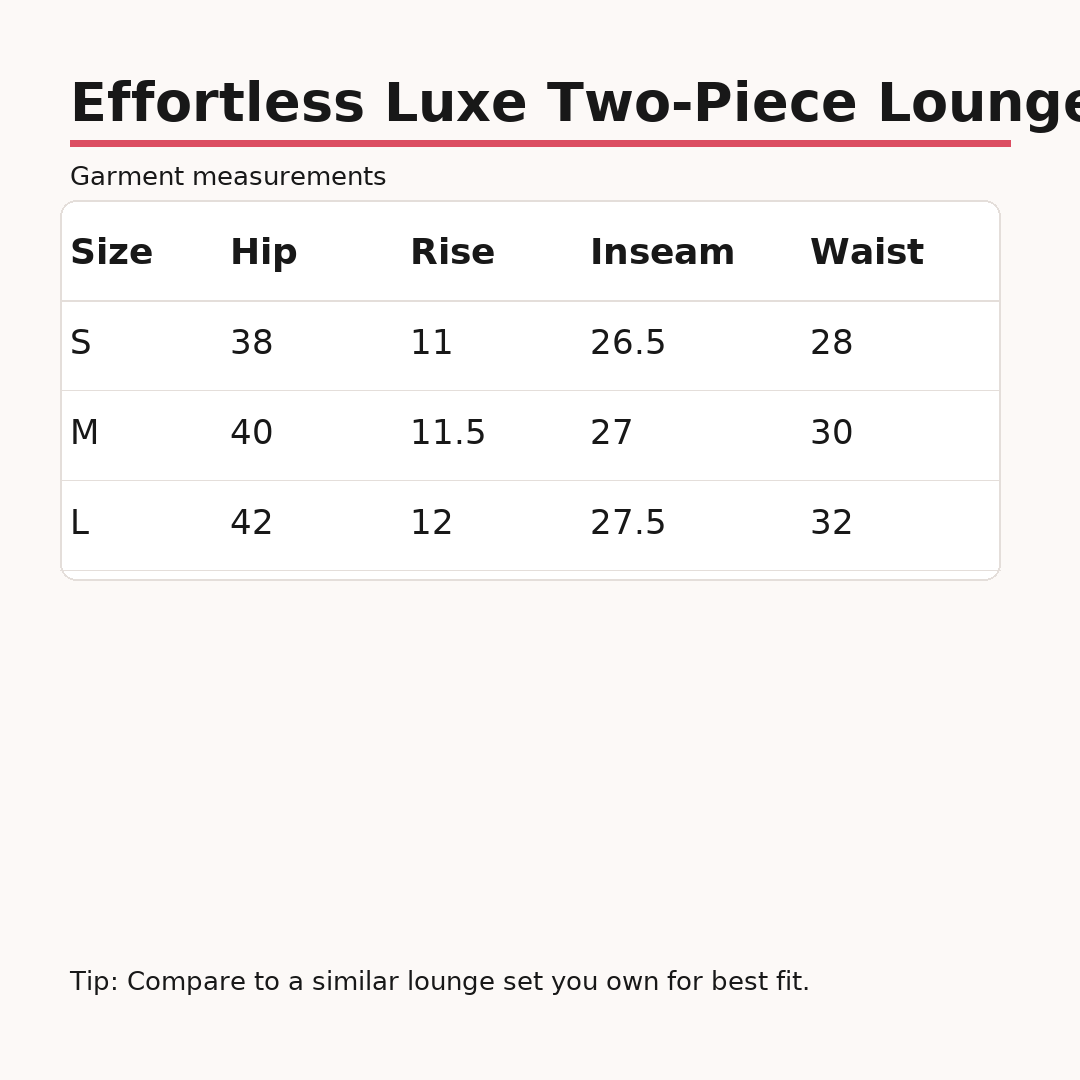The height and width of the screenshot is (1080, 1080).
Task: Click the tip text about comparing lounge sets
Action: tap(439, 983)
